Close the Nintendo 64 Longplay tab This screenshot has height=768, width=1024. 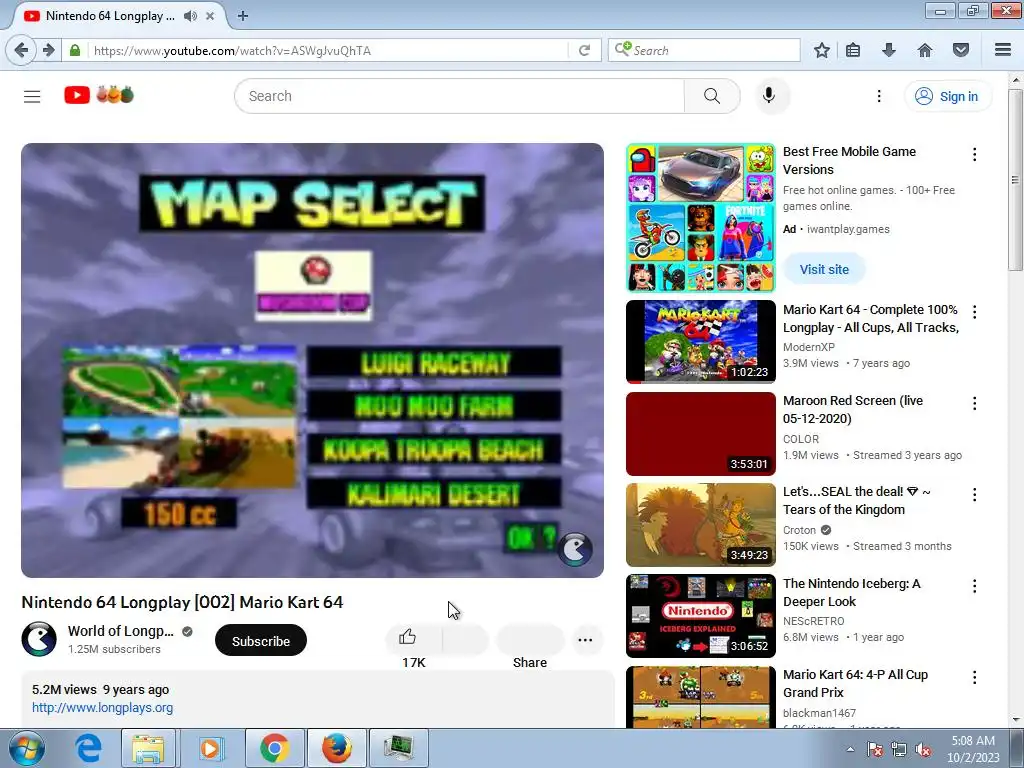point(210,16)
